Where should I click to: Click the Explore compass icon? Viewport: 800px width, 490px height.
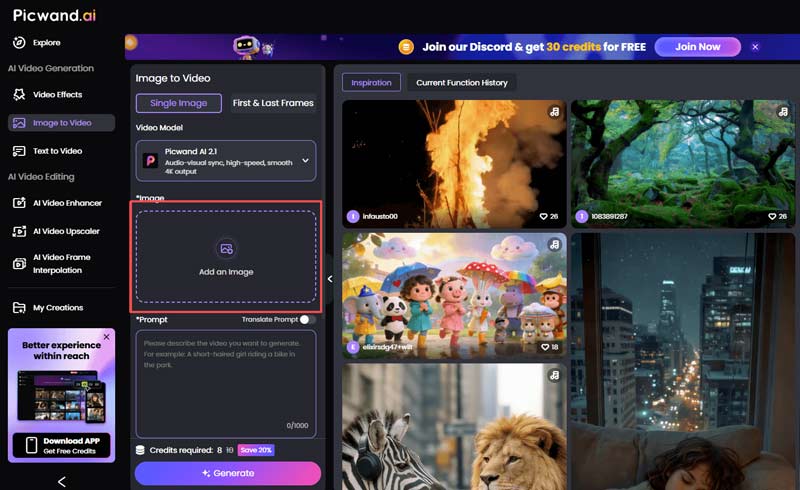point(18,42)
